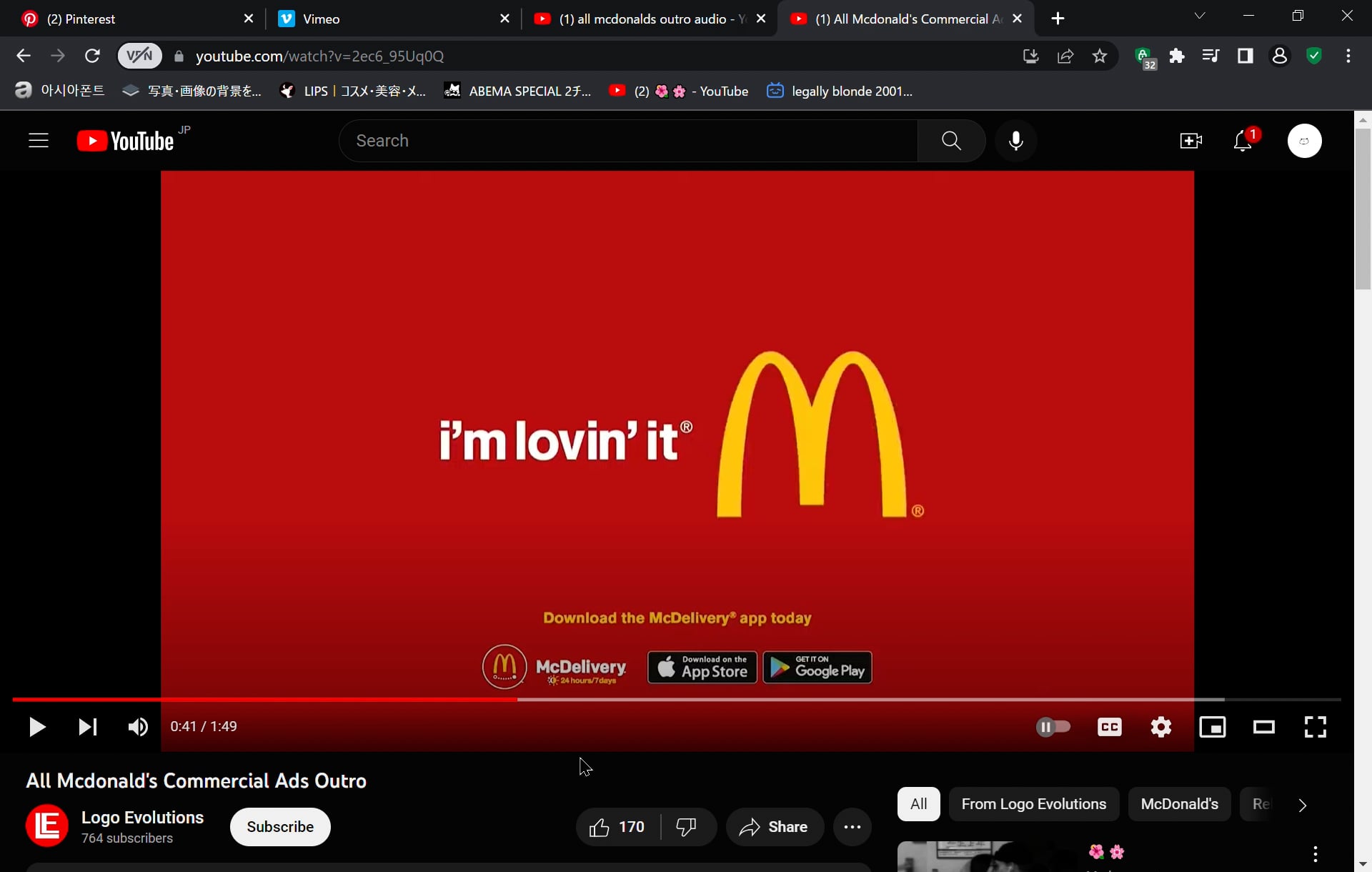Viewport: 1372px width, 872px height.
Task: Select the McDonald's filter chip
Action: click(1178, 803)
